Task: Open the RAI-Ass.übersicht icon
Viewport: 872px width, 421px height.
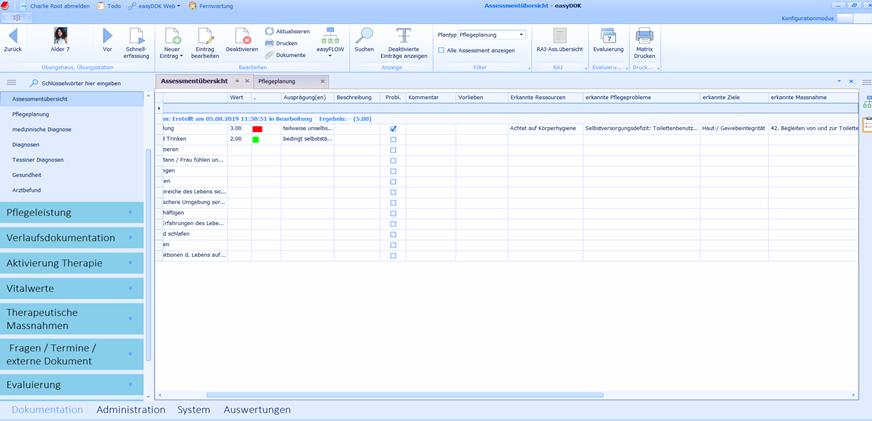Action: 559,36
